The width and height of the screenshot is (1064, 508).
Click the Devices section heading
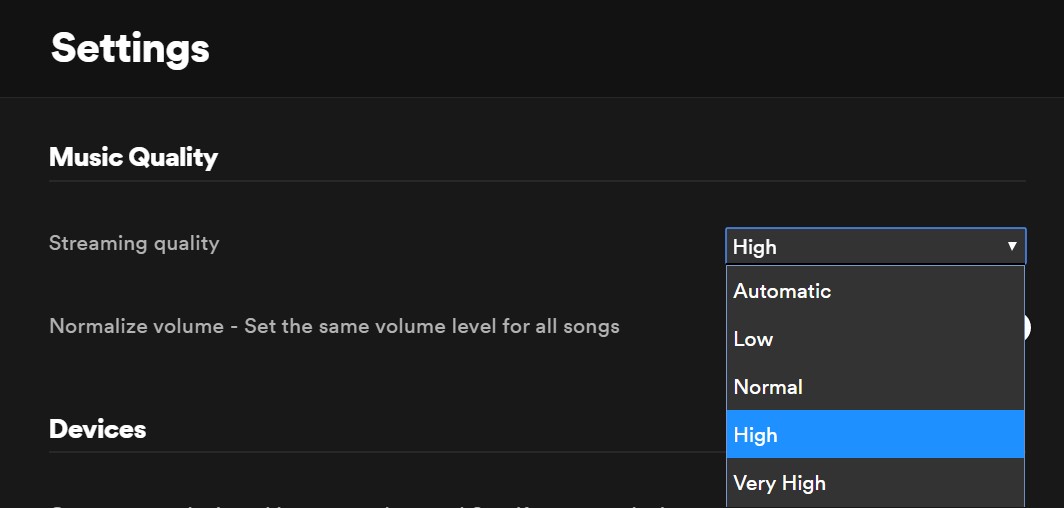pos(97,429)
